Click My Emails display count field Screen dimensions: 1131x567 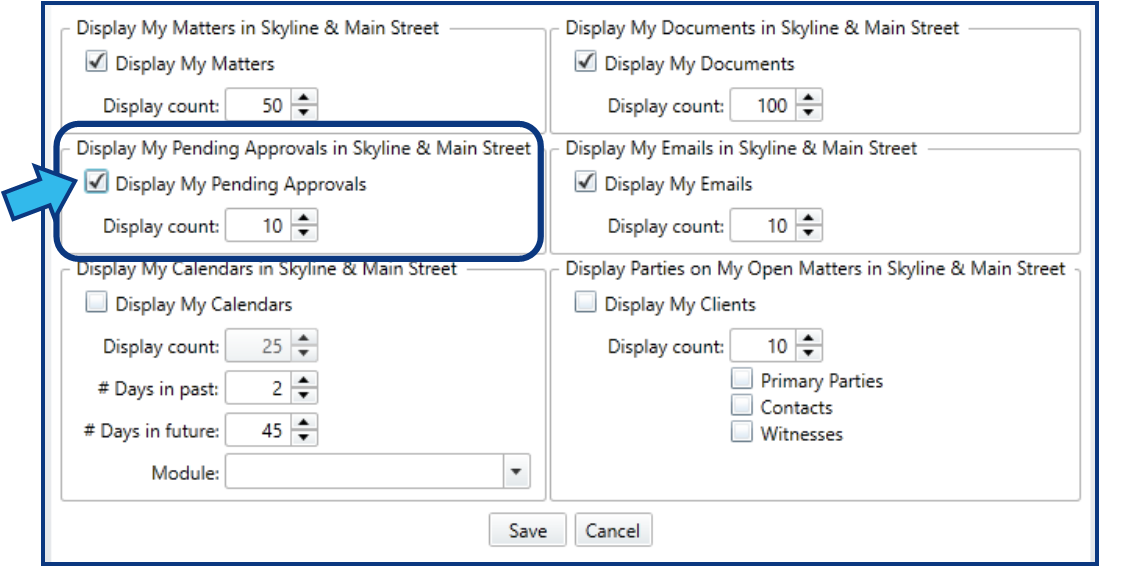click(x=763, y=226)
